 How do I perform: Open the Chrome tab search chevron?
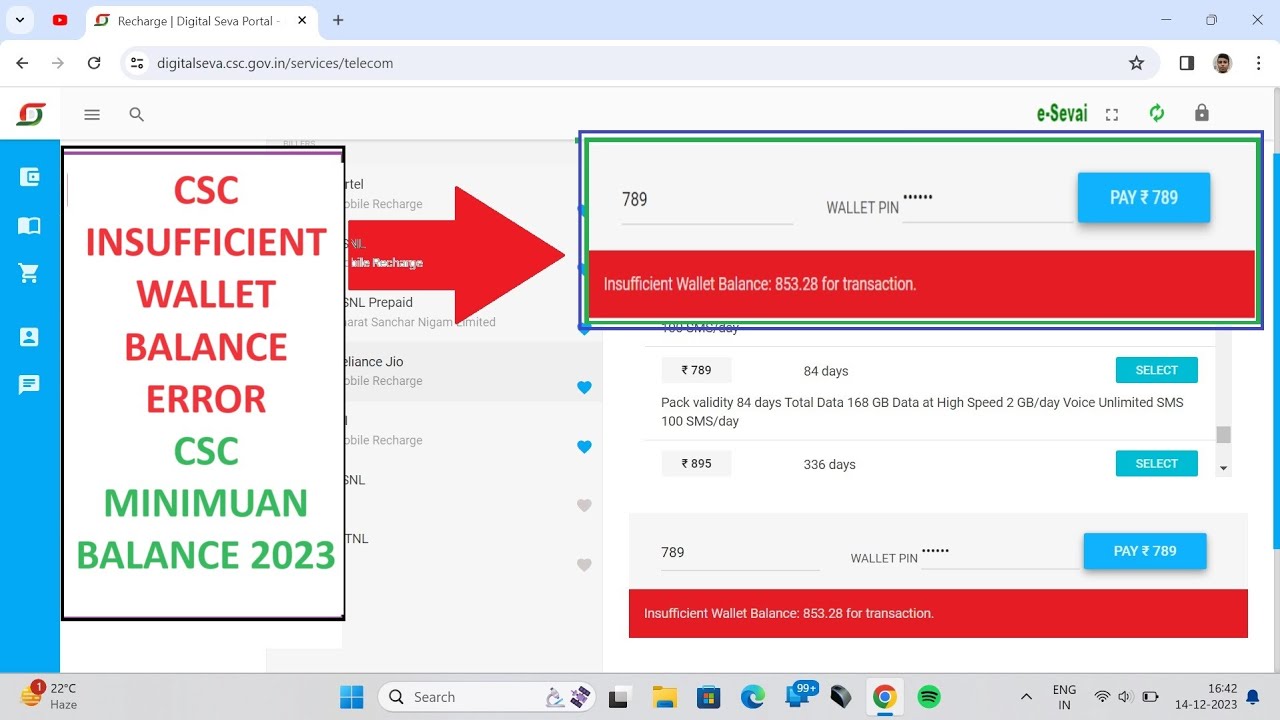(x=20, y=20)
